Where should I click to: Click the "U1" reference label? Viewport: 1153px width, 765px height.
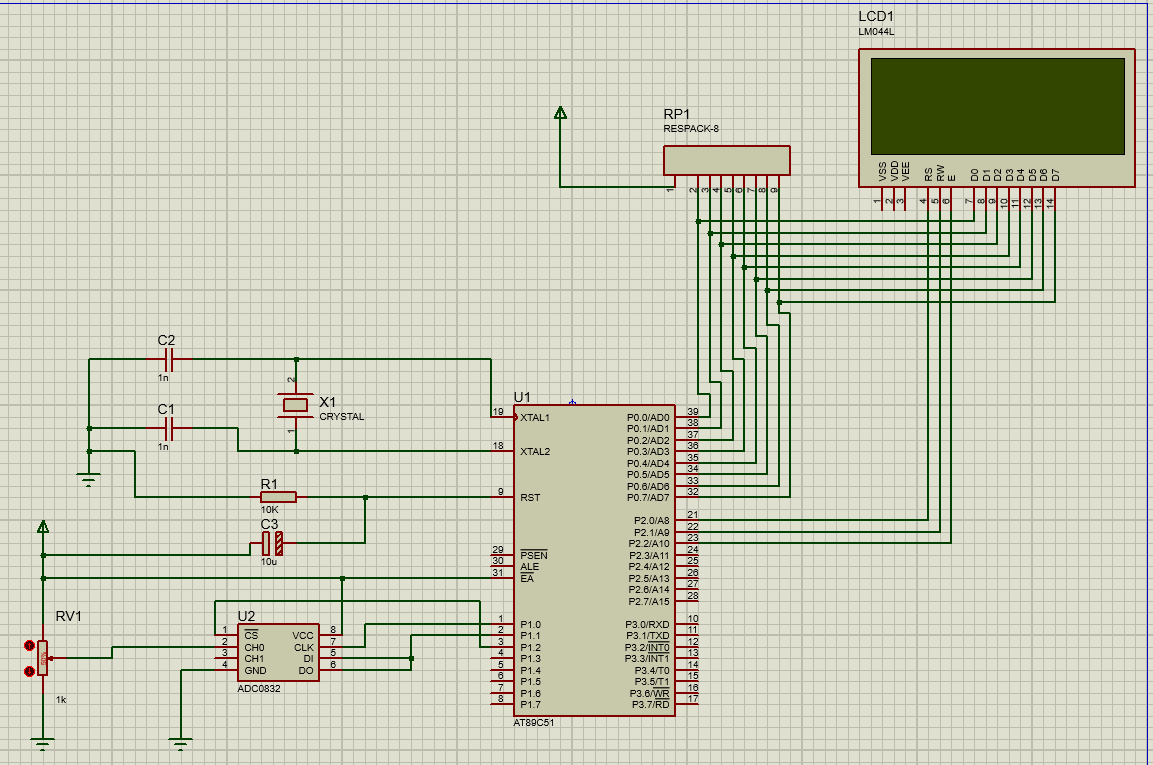[522, 397]
